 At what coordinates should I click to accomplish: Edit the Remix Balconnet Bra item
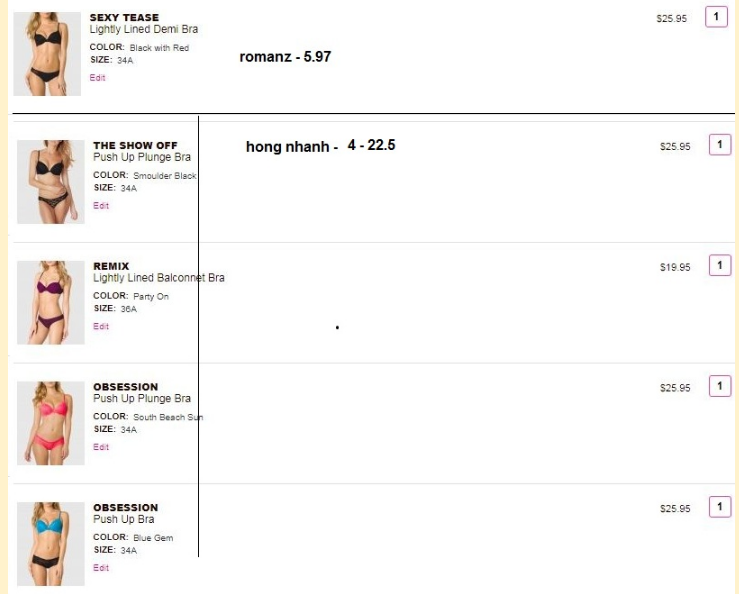coord(101,327)
